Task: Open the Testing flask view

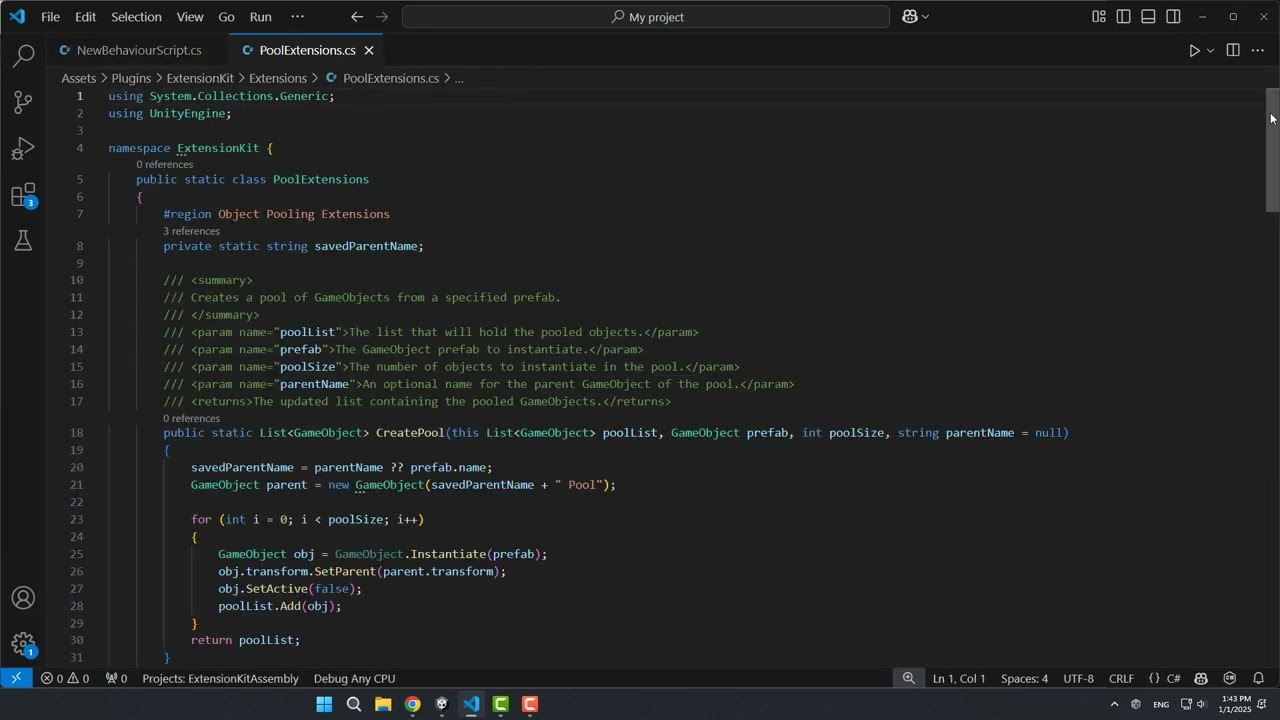Action: pyautogui.click(x=23, y=241)
